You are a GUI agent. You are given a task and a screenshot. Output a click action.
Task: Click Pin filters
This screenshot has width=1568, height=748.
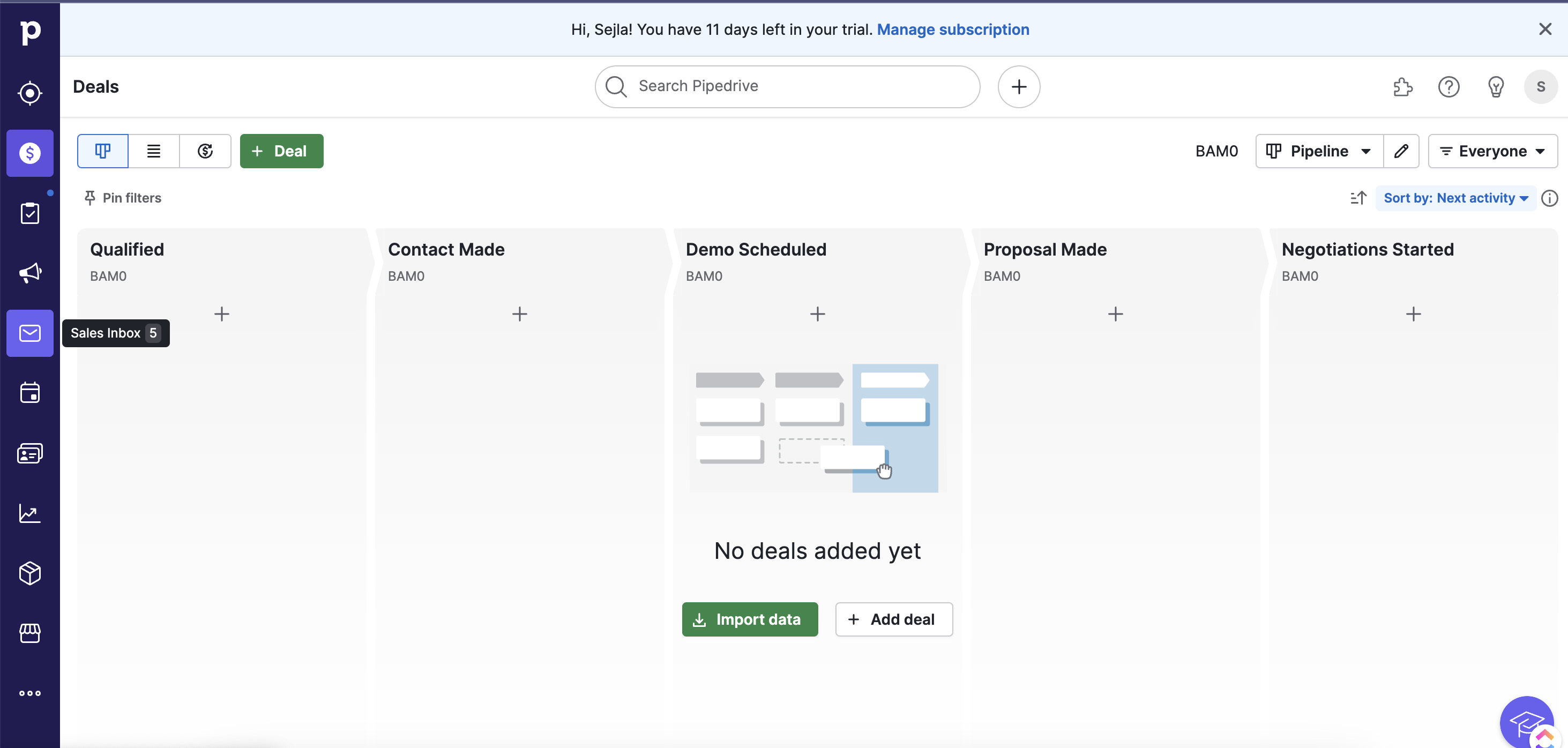click(123, 198)
